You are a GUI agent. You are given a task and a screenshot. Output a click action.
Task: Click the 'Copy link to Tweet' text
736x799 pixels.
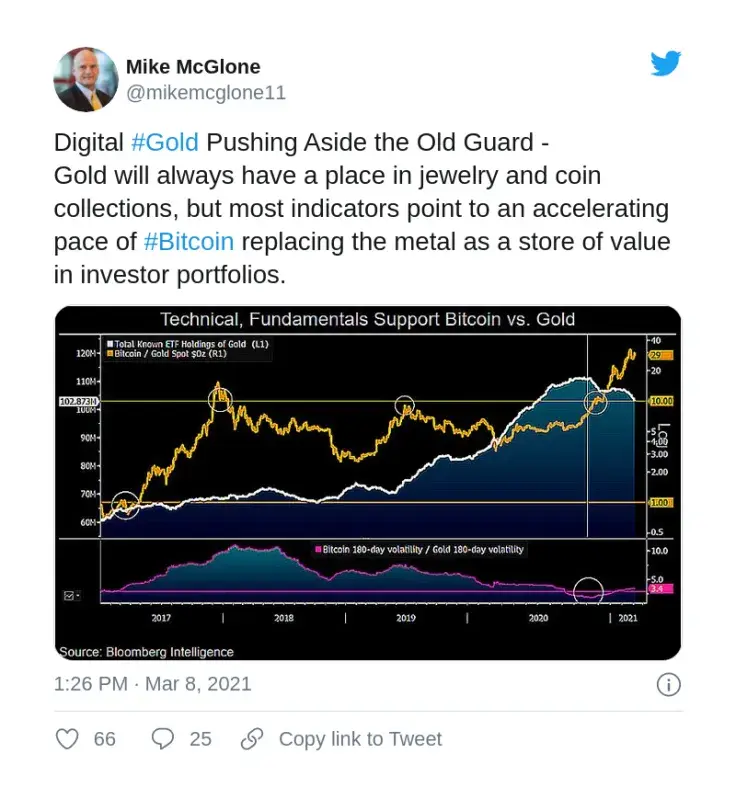pyautogui.click(x=360, y=739)
